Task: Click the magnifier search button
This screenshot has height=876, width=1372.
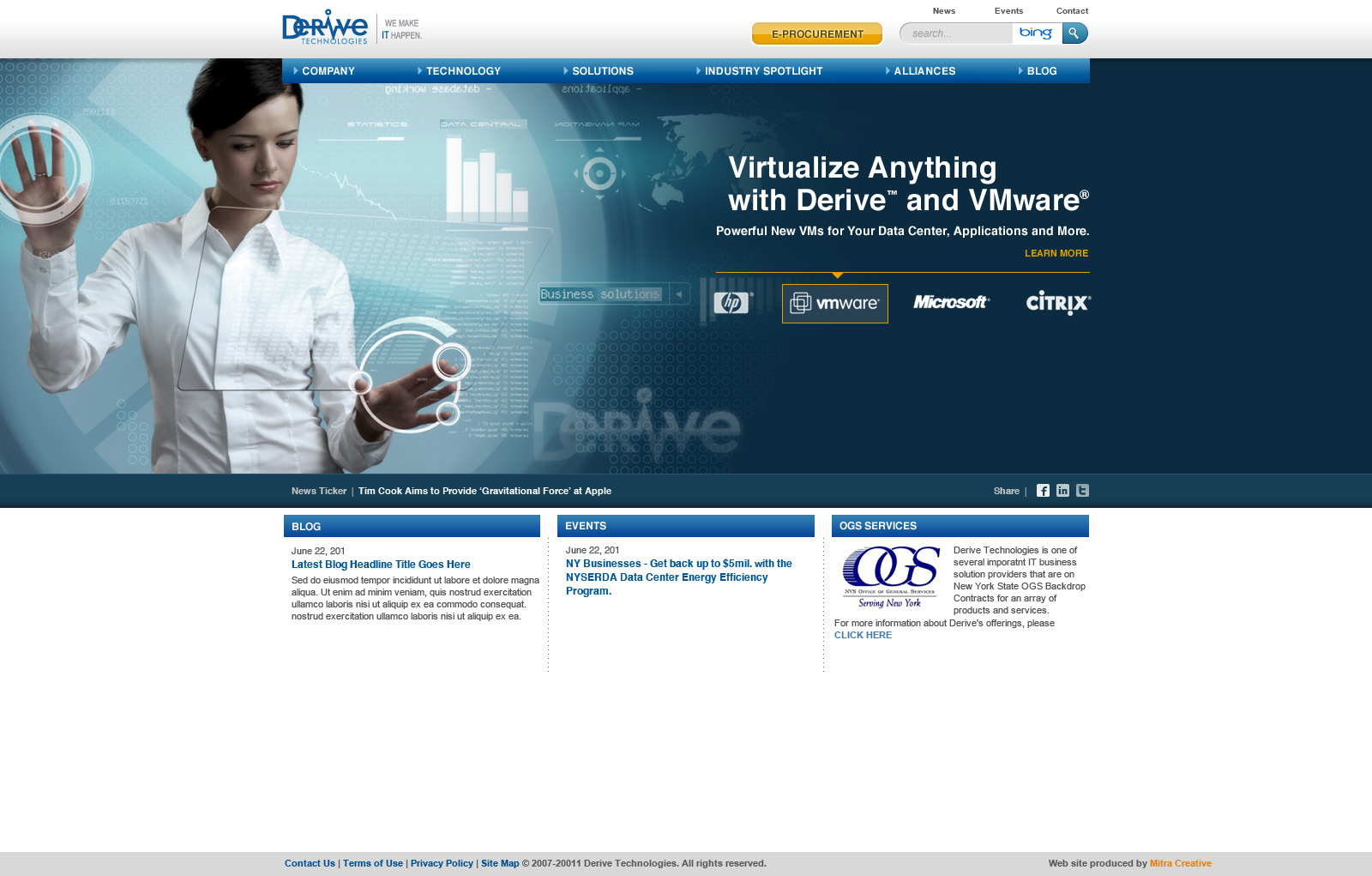Action: tap(1074, 33)
